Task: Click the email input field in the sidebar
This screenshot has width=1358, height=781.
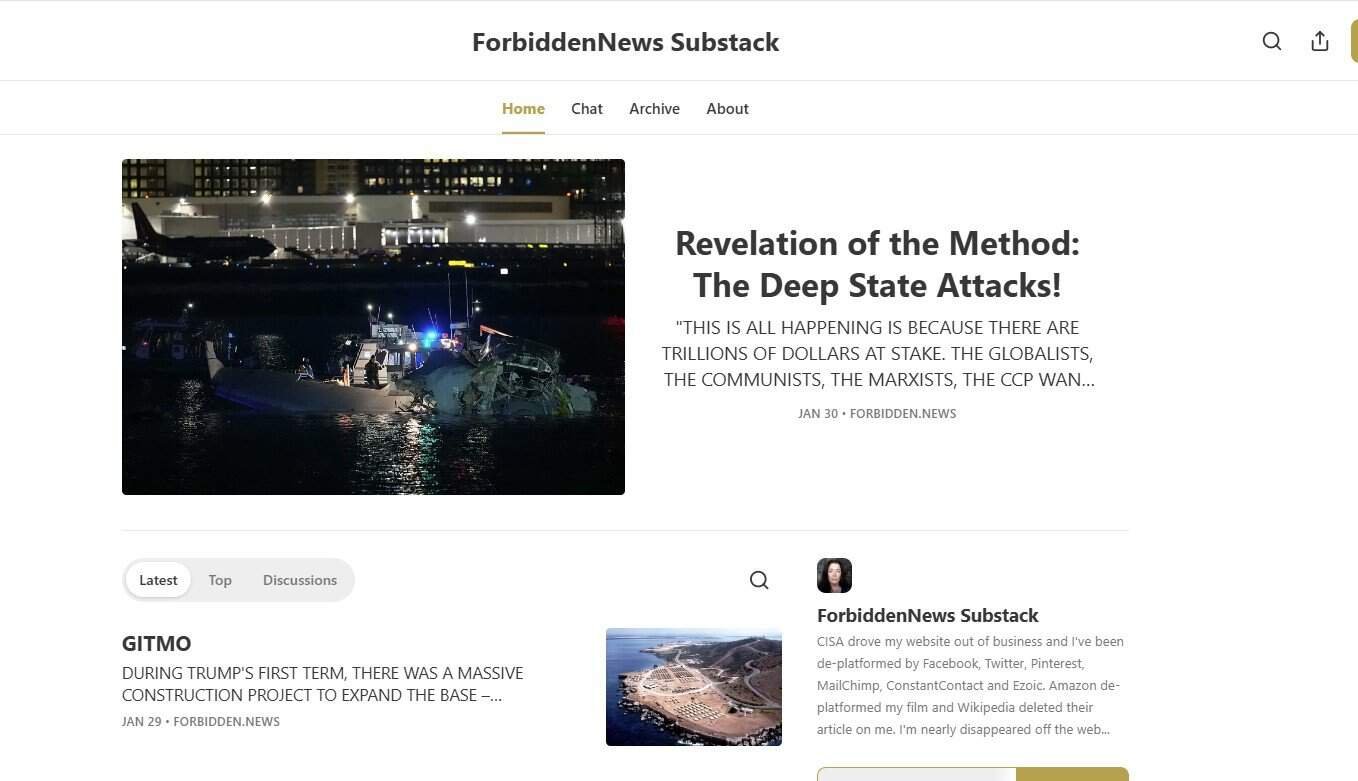Action: pyautogui.click(x=916, y=774)
